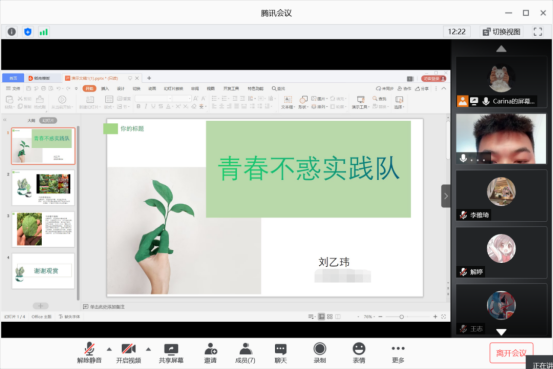Enter full screen mode
The height and width of the screenshot is (369, 553).
click(x=537, y=32)
